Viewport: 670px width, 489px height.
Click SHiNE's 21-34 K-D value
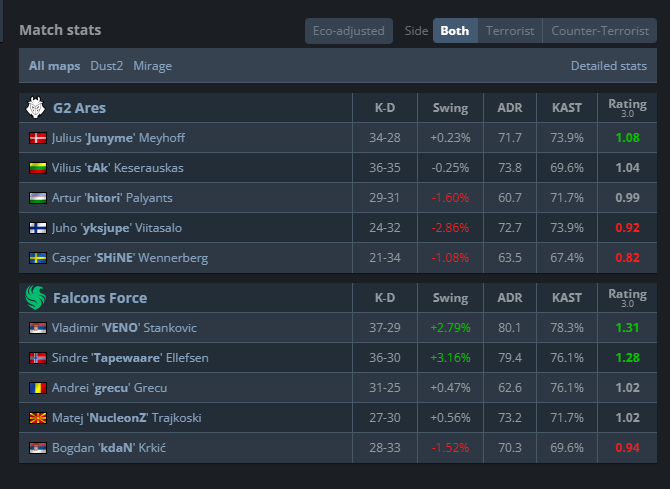pyautogui.click(x=385, y=258)
